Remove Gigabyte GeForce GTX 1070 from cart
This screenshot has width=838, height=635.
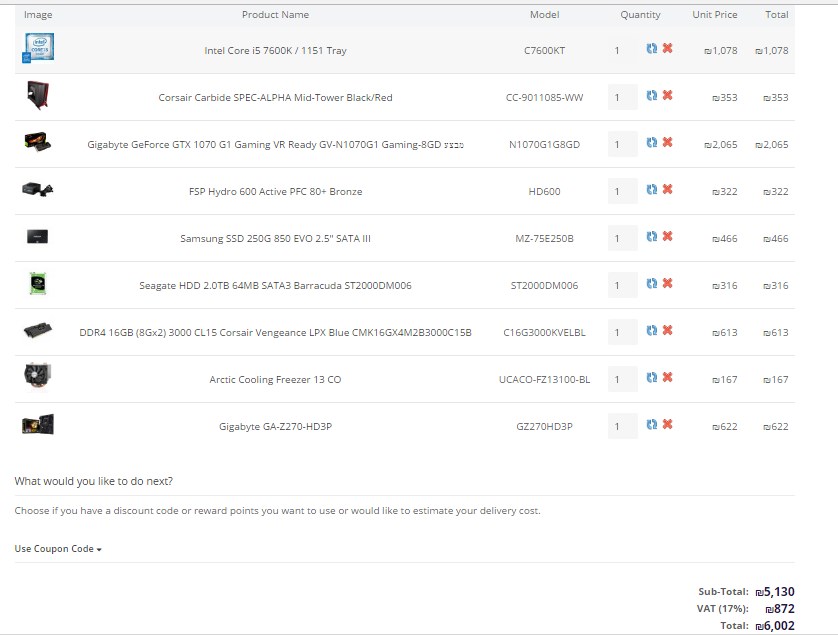tap(668, 143)
